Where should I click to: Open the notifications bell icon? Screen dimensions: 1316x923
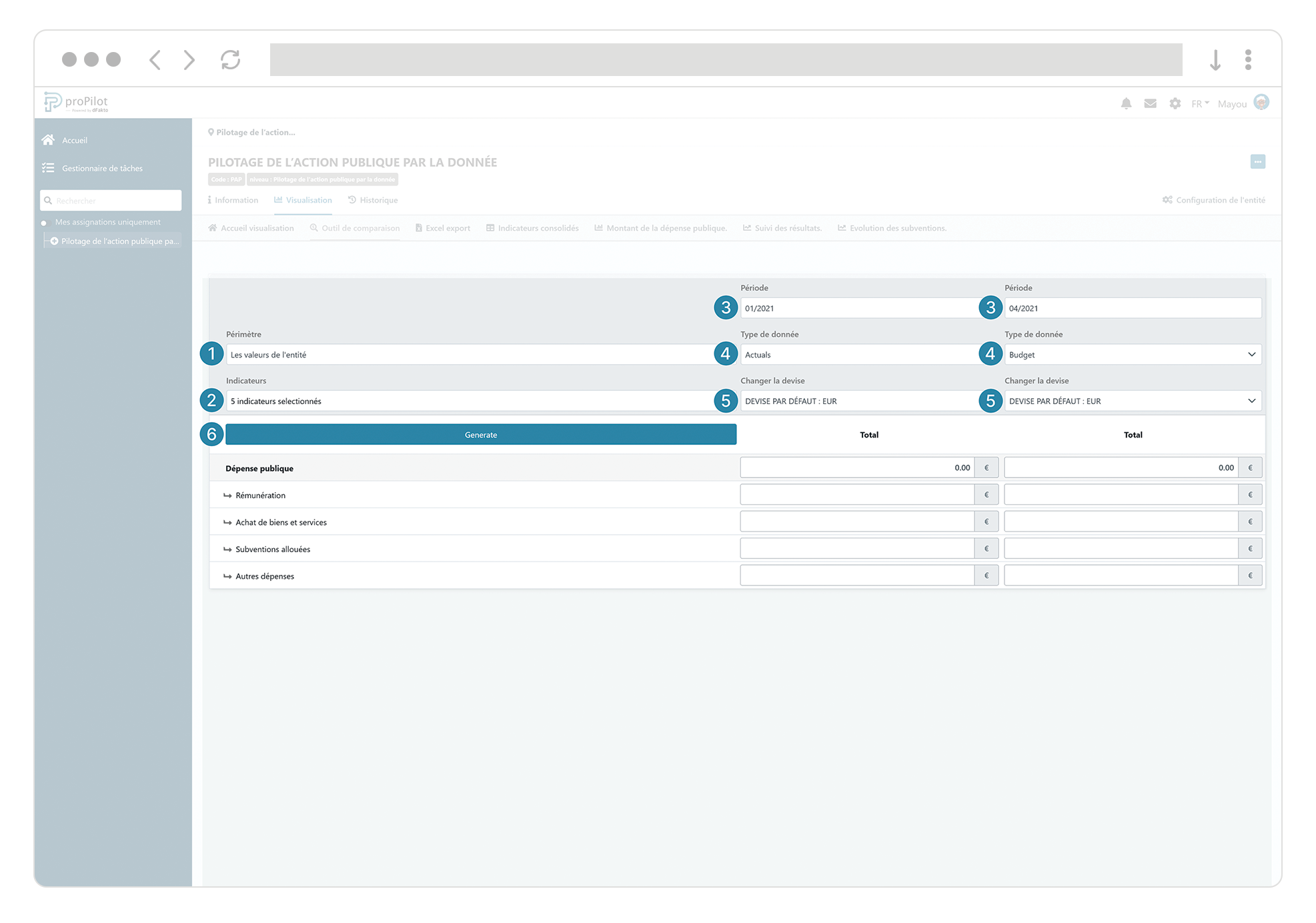click(1126, 103)
